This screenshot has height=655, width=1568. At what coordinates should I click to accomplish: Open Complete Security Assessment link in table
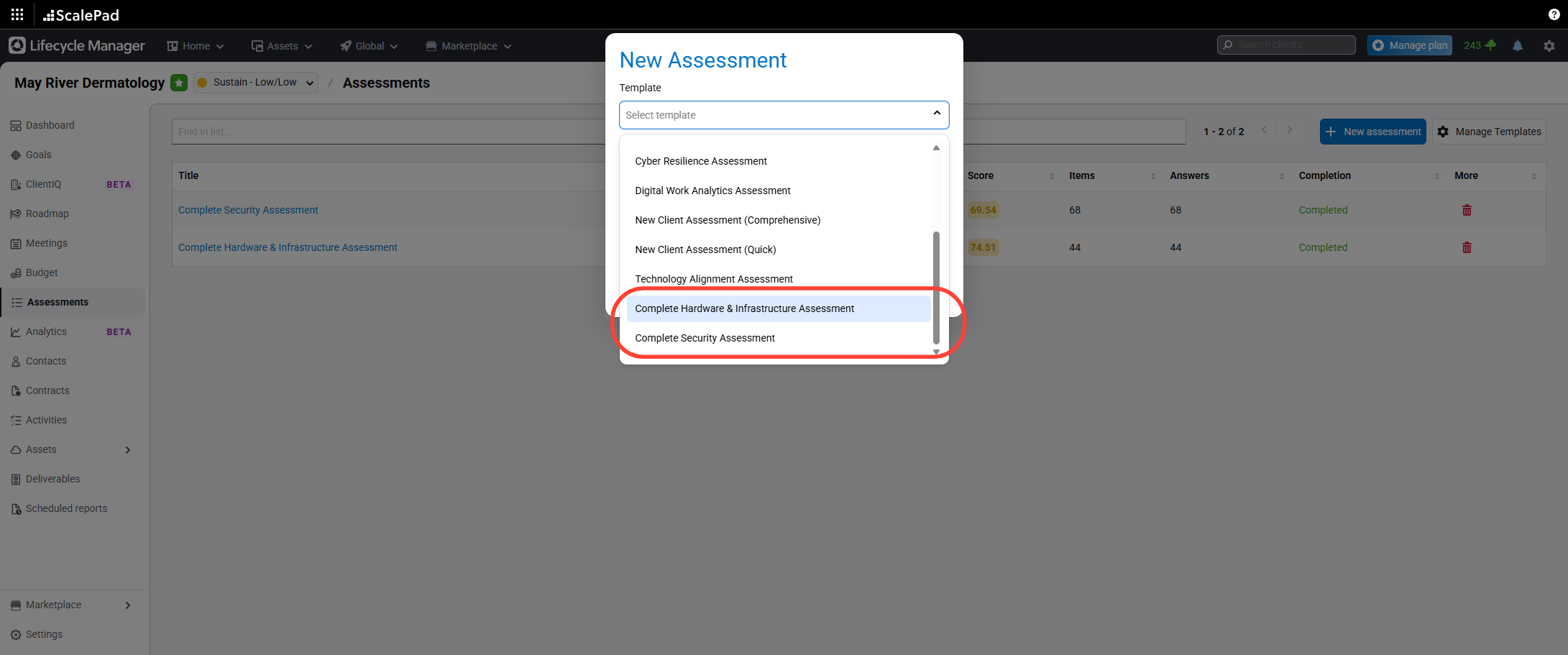click(x=248, y=210)
